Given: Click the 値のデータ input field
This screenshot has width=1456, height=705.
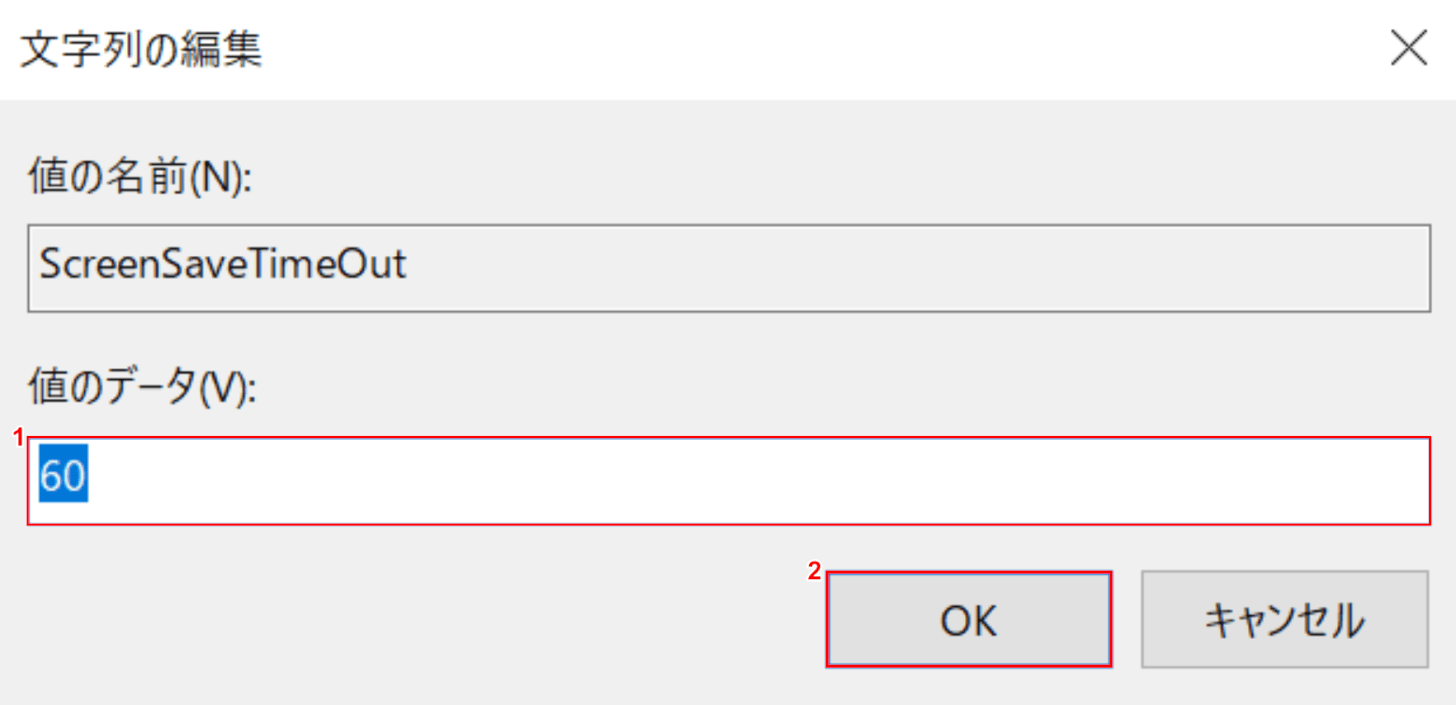Looking at the screenshot, I should coord(728,480).
